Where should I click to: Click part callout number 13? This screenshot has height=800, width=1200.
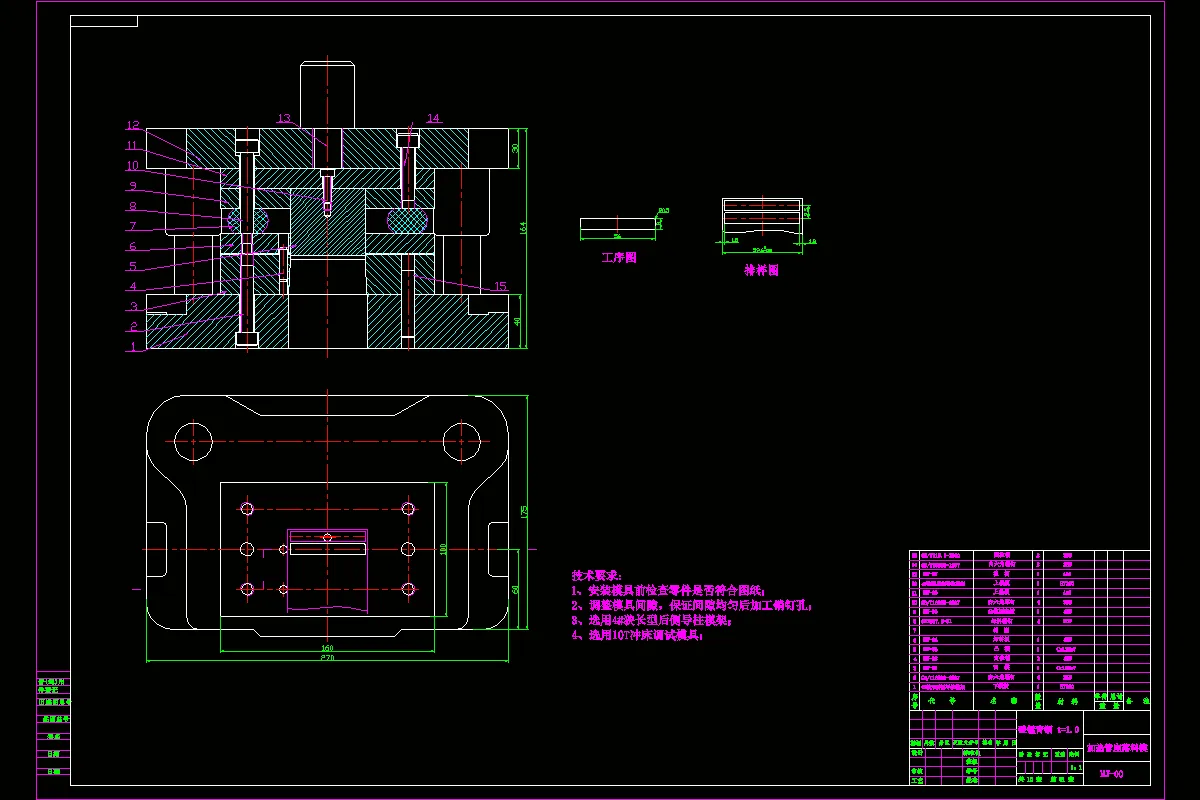(284, 118)
